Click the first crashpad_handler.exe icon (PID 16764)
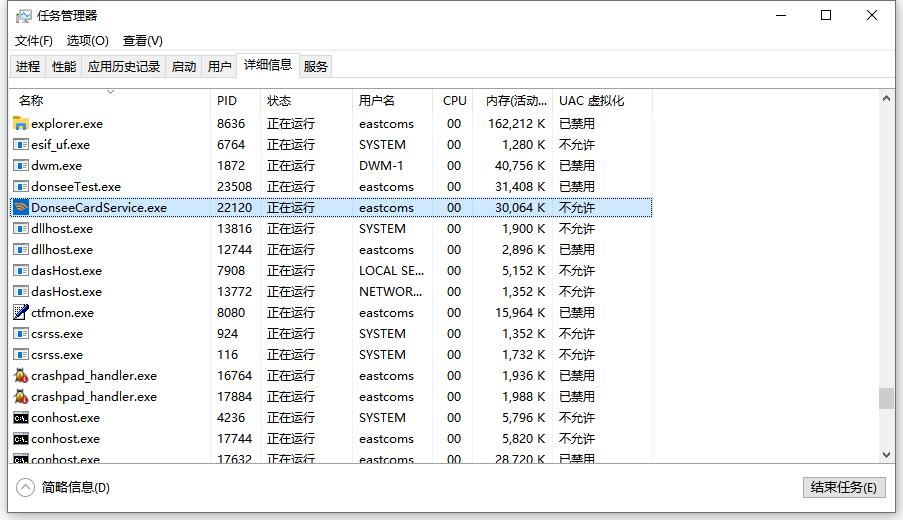Image resolution: width=903 pixels, height=520 pixels. (x=21, y=376)
